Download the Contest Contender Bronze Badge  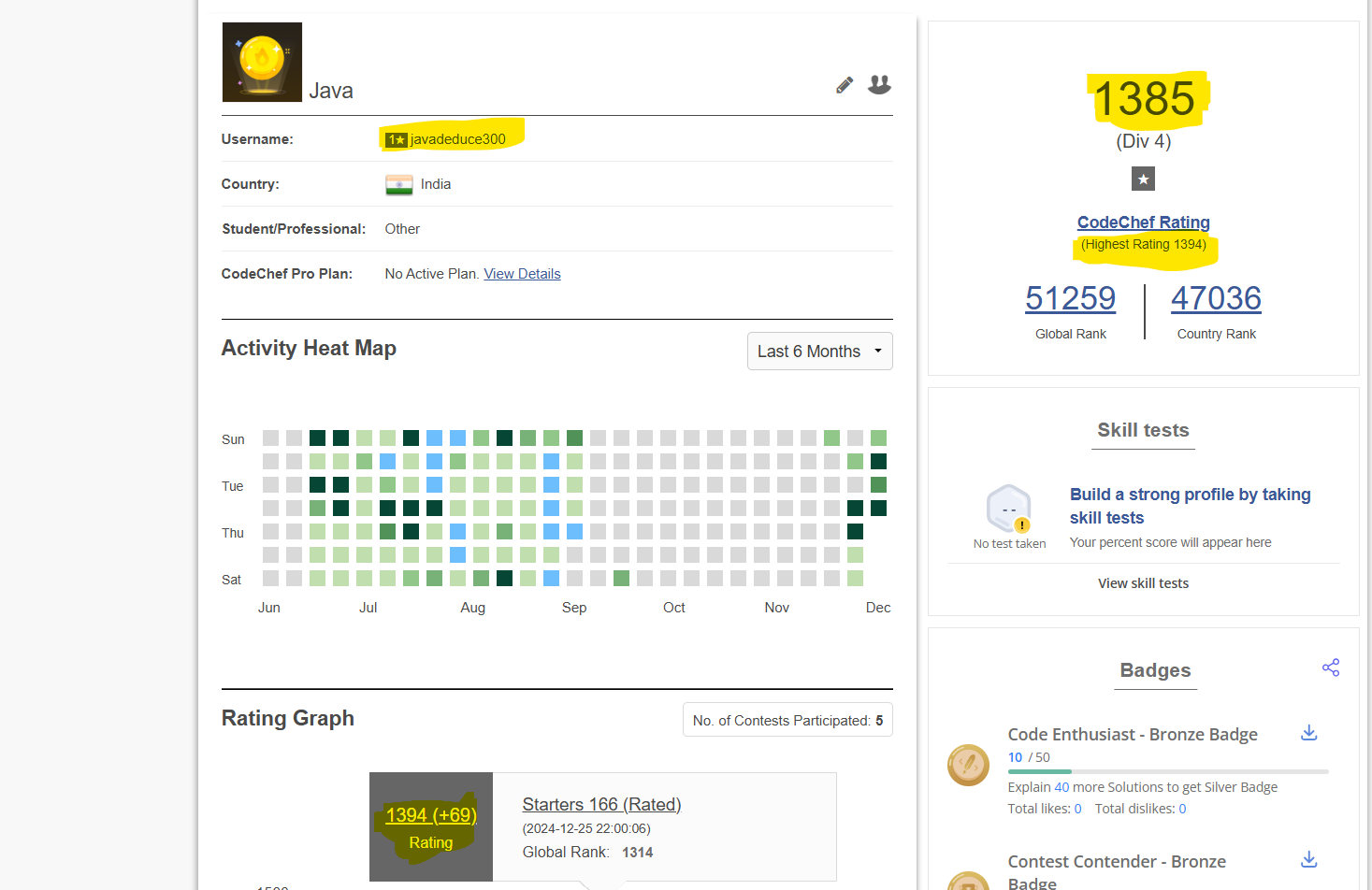[x=1309, y=859]
